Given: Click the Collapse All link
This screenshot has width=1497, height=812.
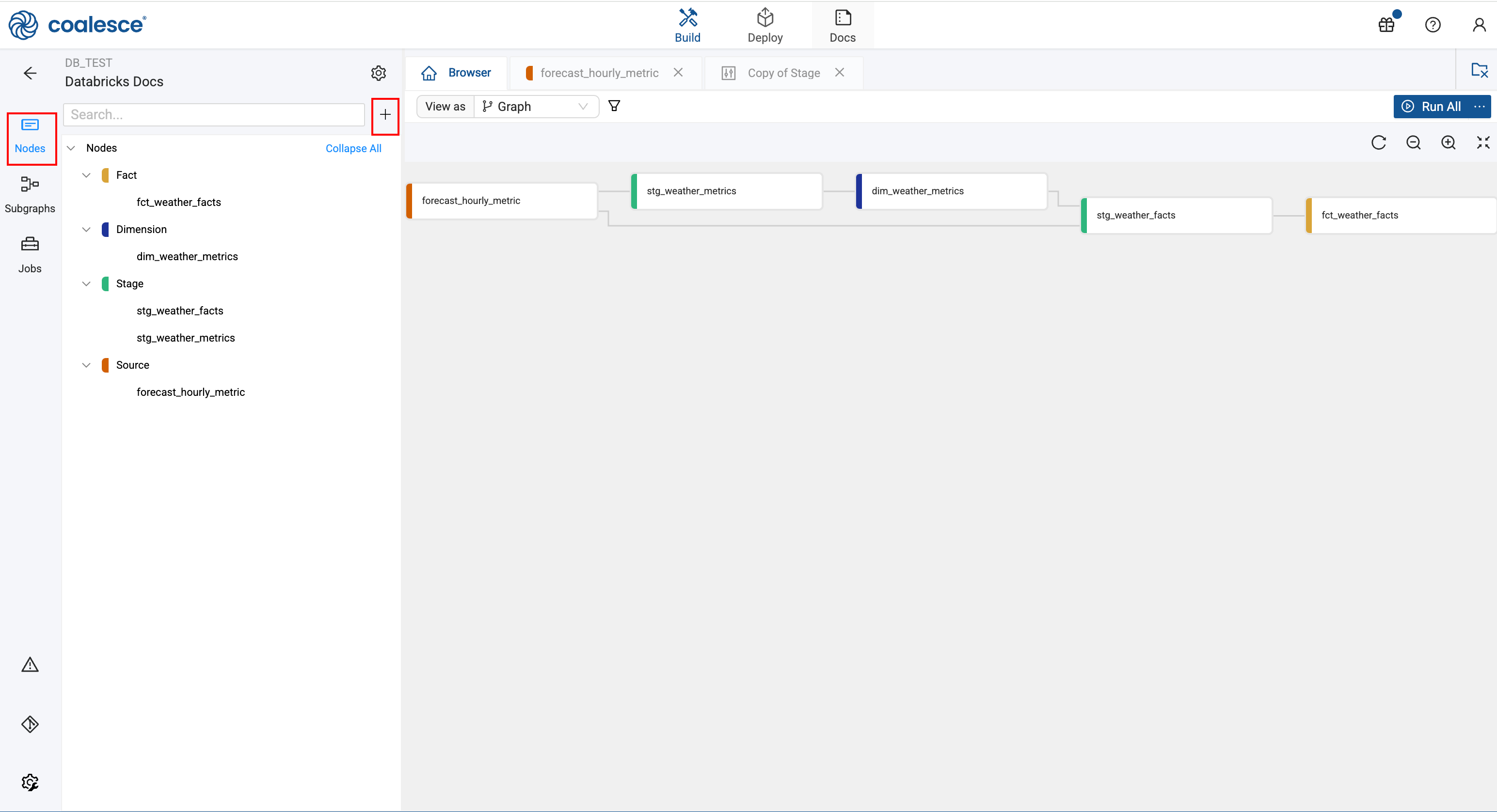Looking at the screenshot, I should tap(353, 148).
